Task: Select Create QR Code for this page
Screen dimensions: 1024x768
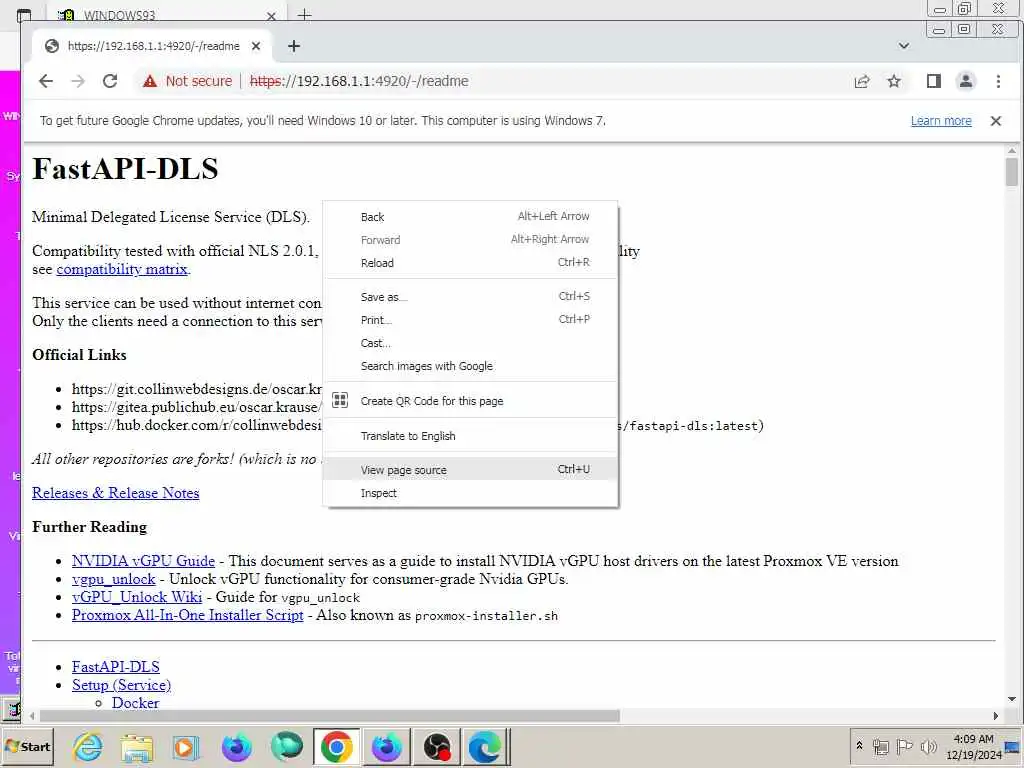Action: point(471,401)
